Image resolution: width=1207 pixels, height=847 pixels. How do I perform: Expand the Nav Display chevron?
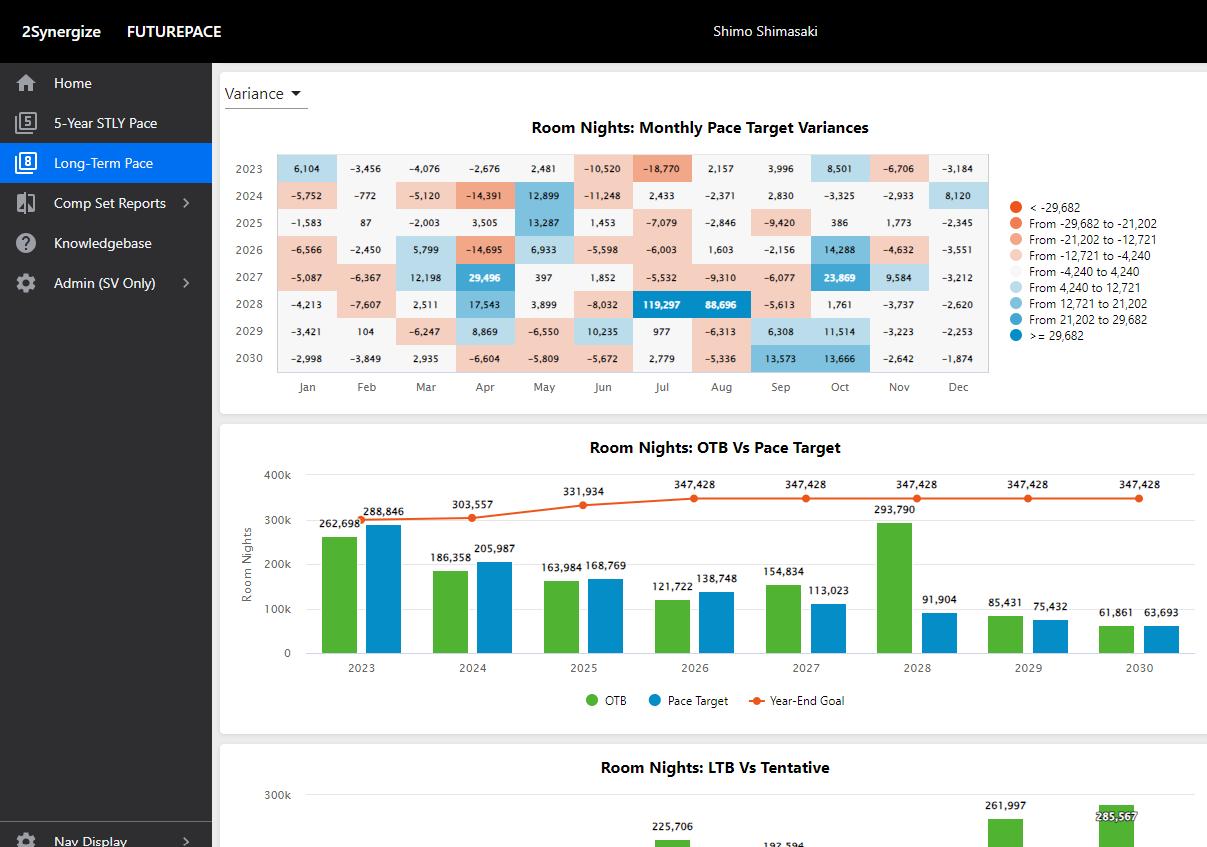186,841
